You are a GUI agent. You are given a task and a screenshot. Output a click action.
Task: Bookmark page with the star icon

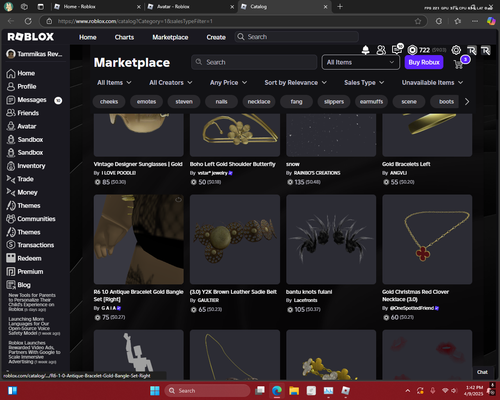pyautogui.click(x=418, y=21)
